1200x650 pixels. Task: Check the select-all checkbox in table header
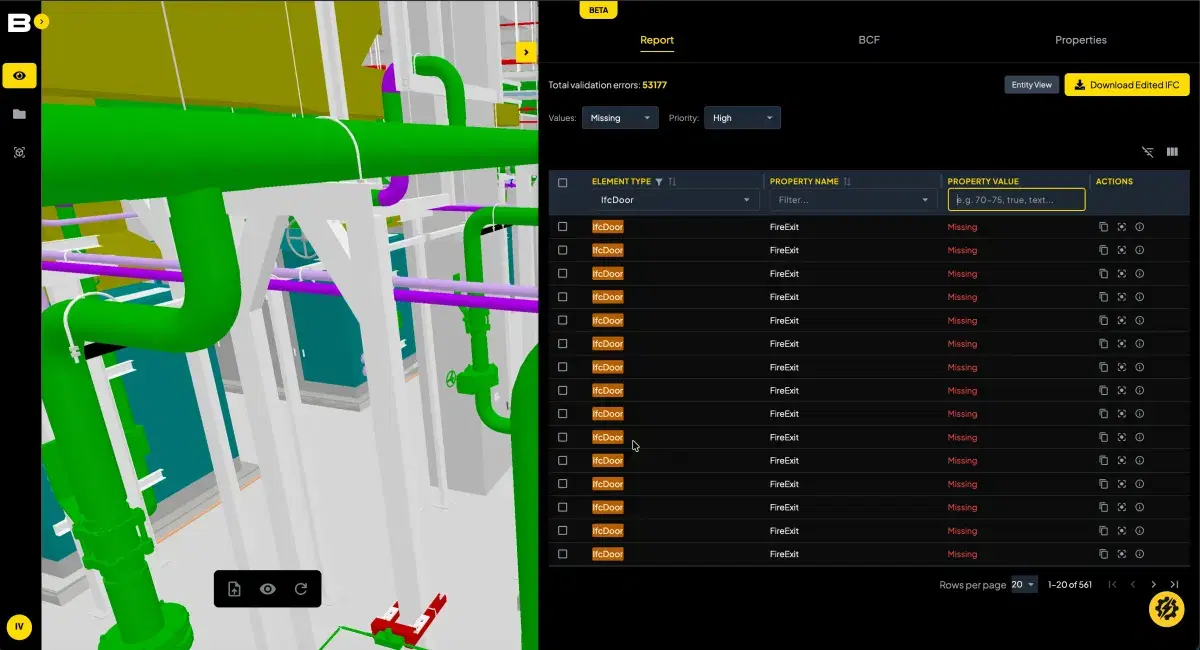click(562, 182)
